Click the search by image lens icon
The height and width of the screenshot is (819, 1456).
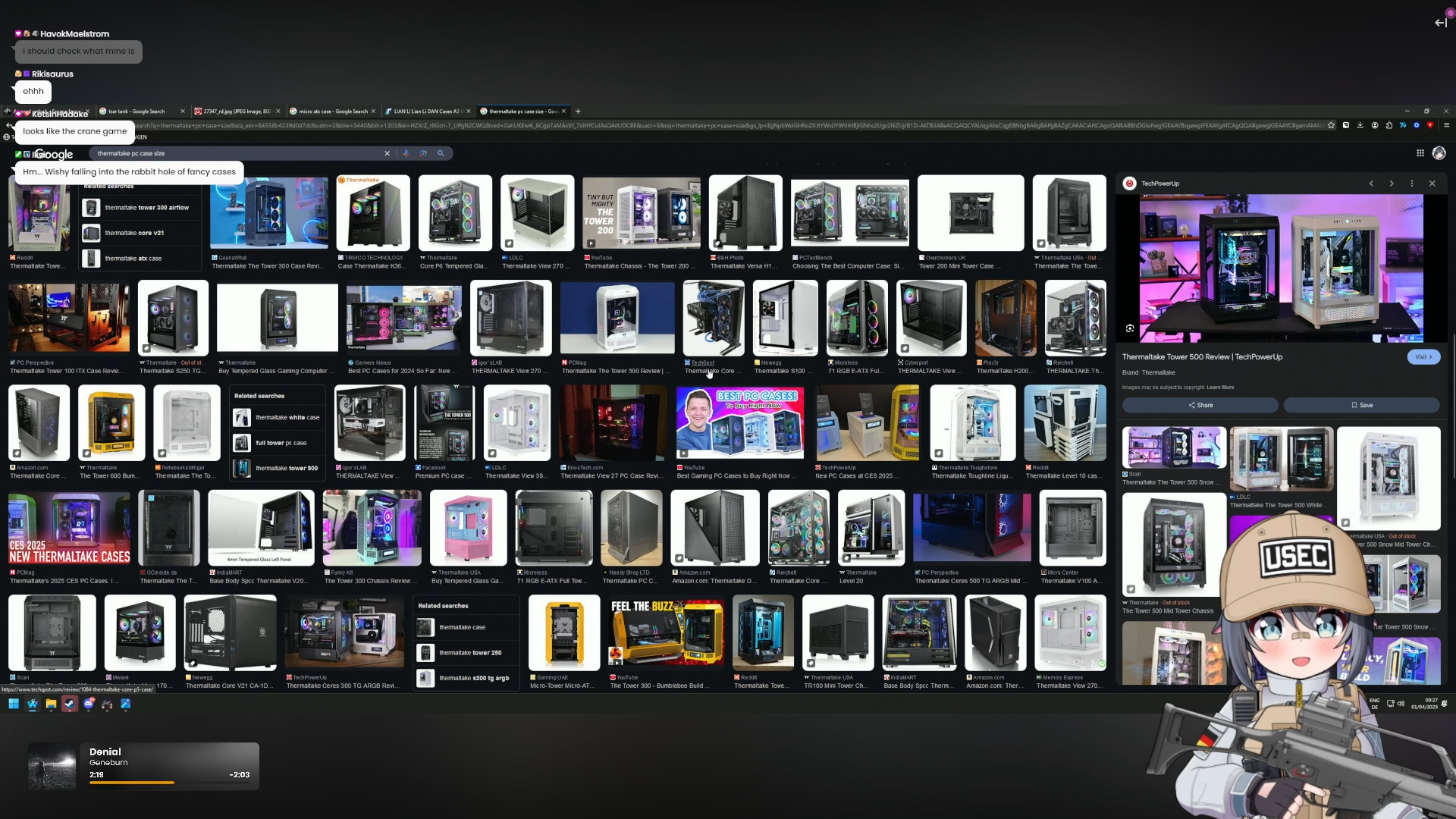point(423,153)
